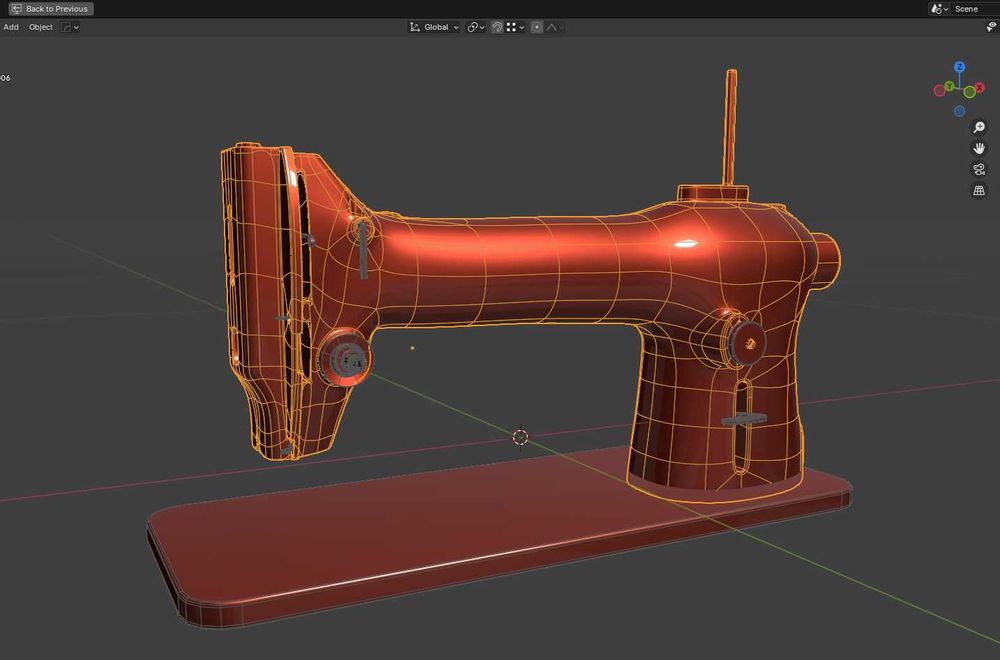Image resolution: width=1000 pixels, height=660 pixels.
Task: Click the green Y axis on gizmo
Action: click(950, 85)
